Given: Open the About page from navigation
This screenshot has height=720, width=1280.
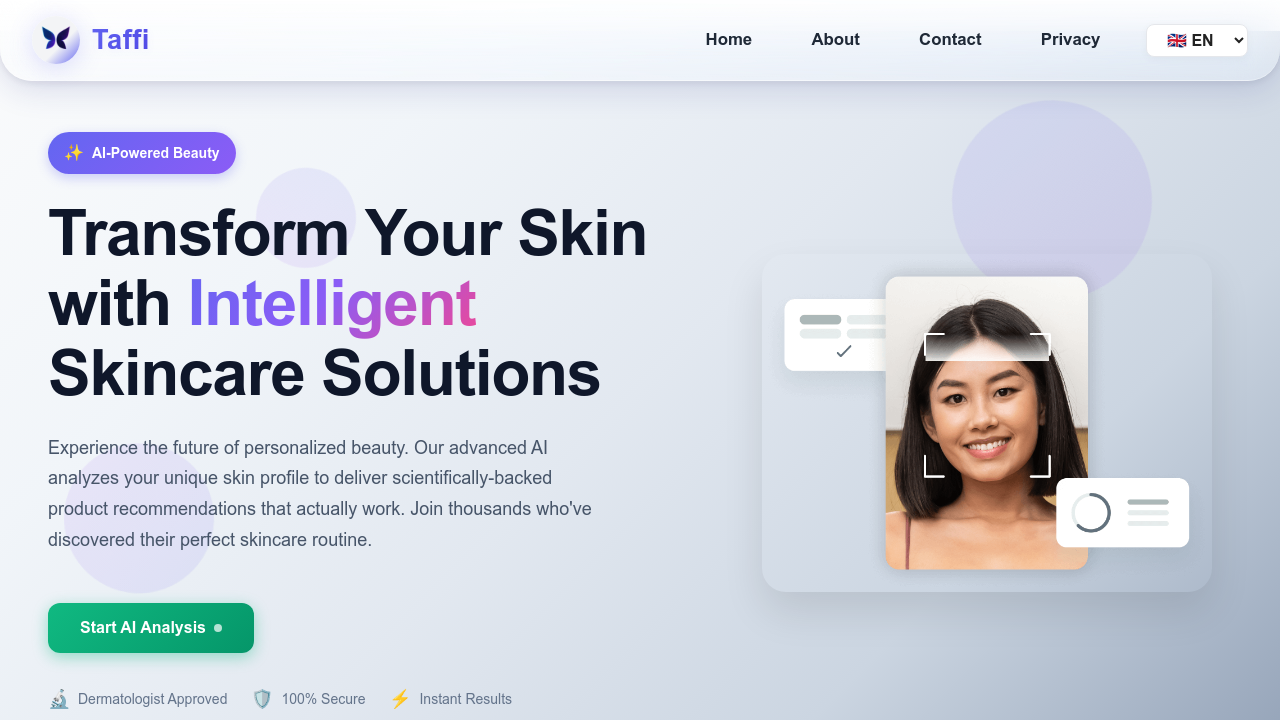Looking at the screenshot, I should click(x=835, y=40).
